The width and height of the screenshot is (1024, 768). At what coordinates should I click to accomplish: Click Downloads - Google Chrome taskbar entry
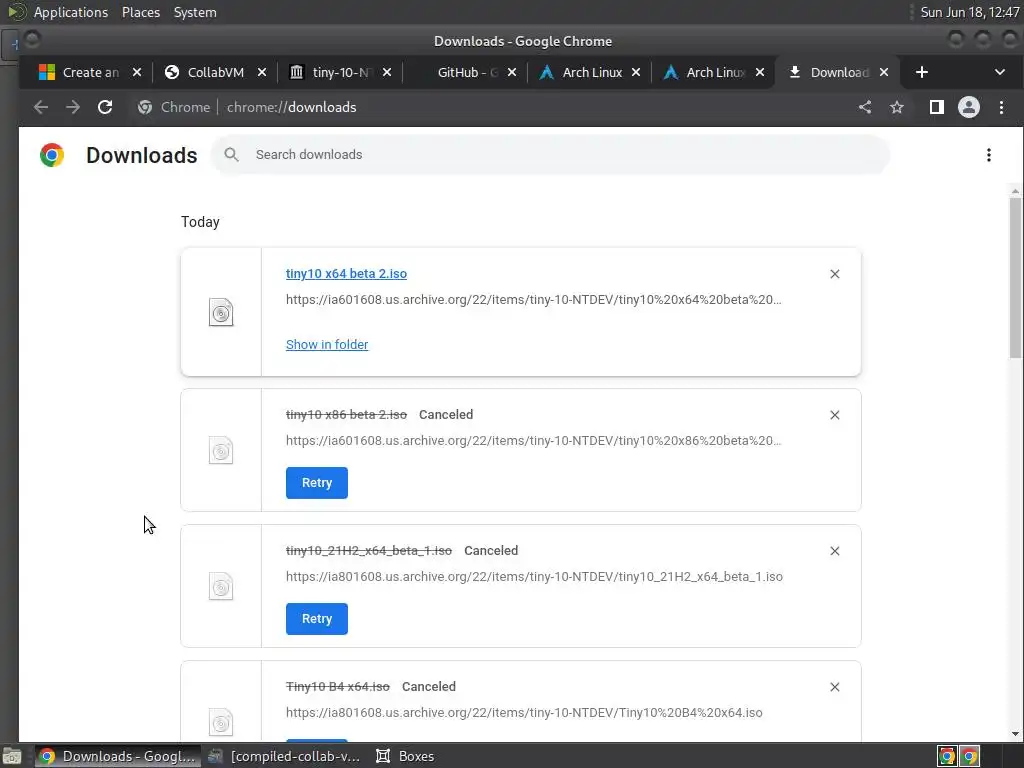[x=117, y=756]
